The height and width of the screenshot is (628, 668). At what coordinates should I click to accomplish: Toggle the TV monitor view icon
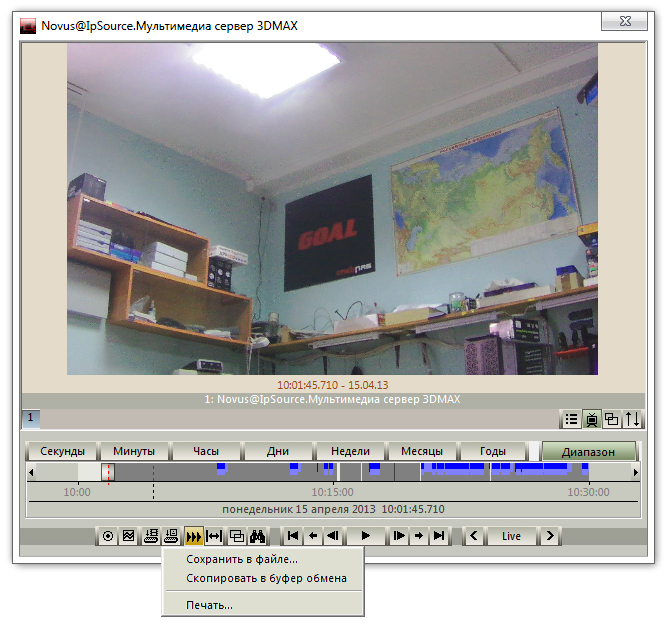[x=591, y=419]
